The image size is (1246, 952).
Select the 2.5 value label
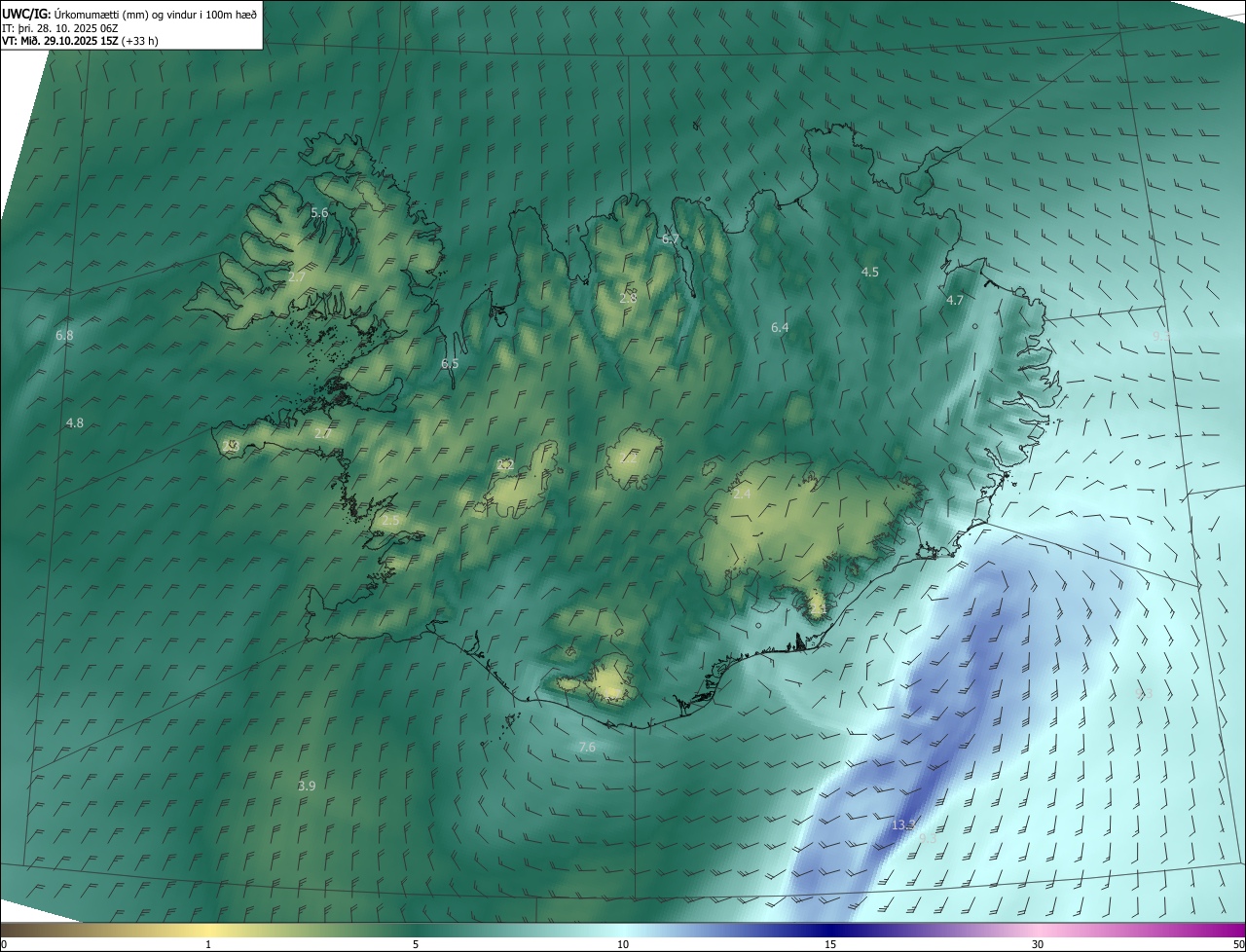[390, 520]
